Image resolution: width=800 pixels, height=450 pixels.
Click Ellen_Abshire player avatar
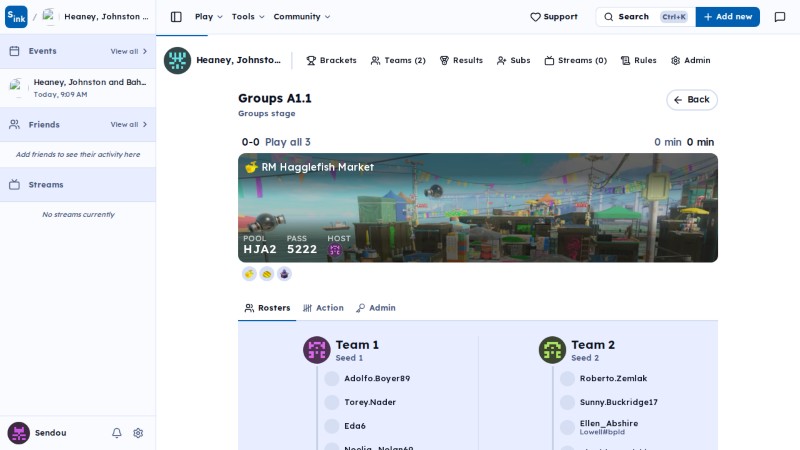[x=567, y=427]
